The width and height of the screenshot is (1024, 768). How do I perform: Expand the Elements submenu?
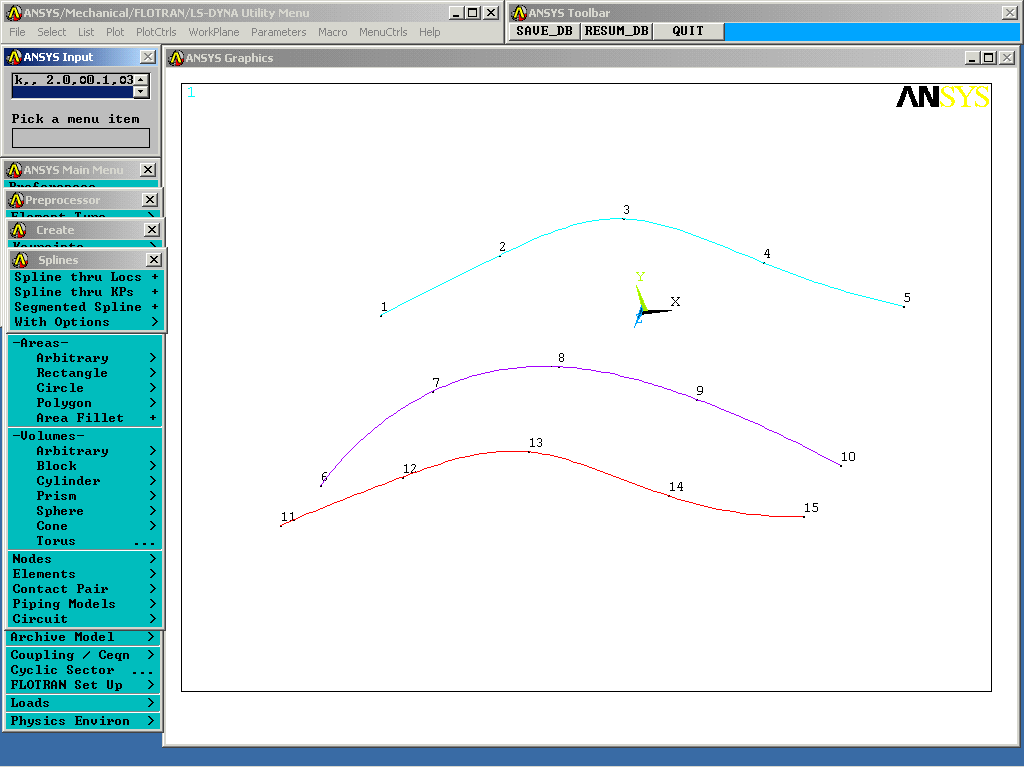pos(85,574)
